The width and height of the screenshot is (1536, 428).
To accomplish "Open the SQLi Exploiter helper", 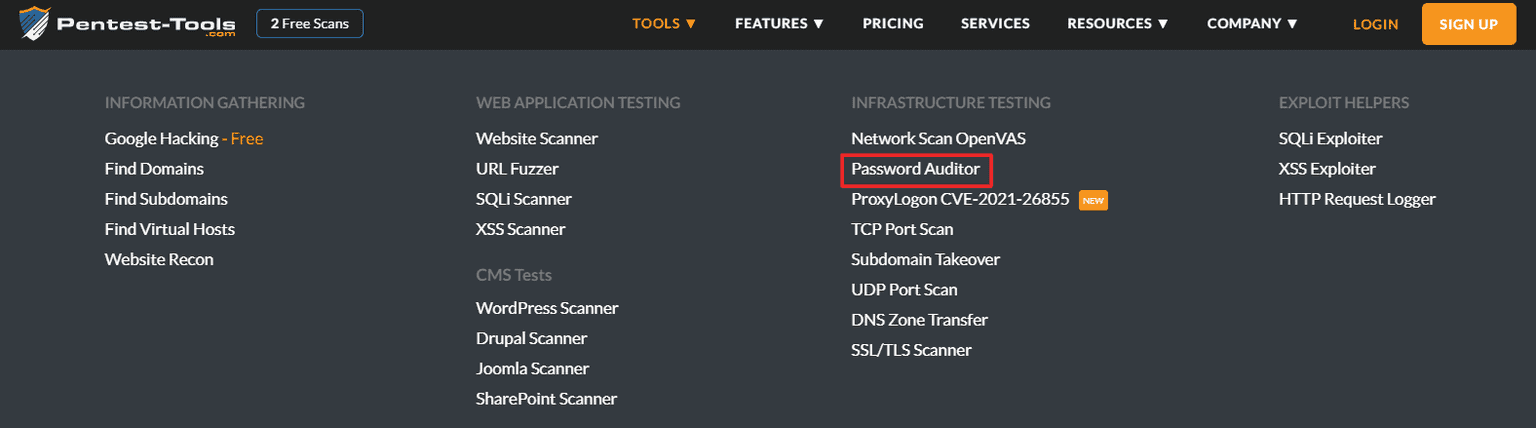I will coord(1330,139).
